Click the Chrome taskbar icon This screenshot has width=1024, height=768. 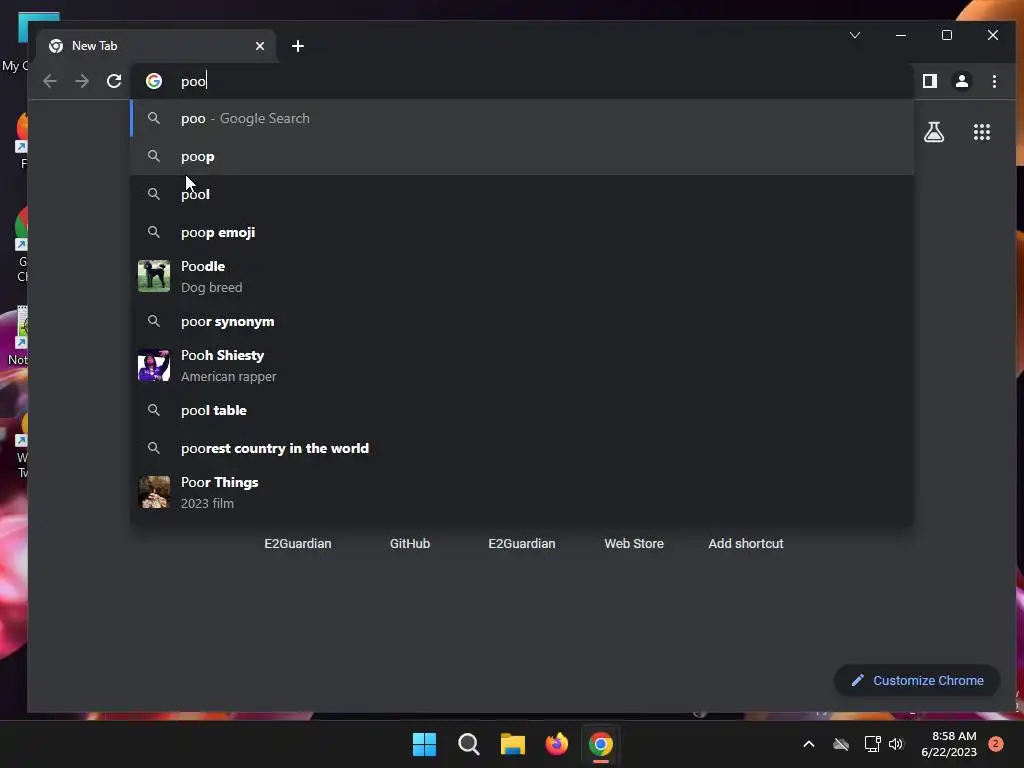coord(601,744)
